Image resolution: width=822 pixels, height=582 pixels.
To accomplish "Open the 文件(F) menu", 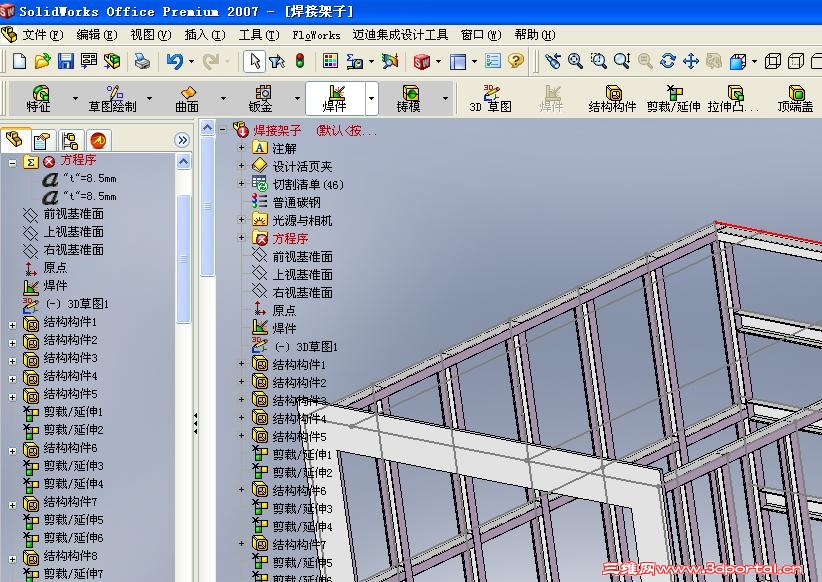I will (x=42, y=35).
